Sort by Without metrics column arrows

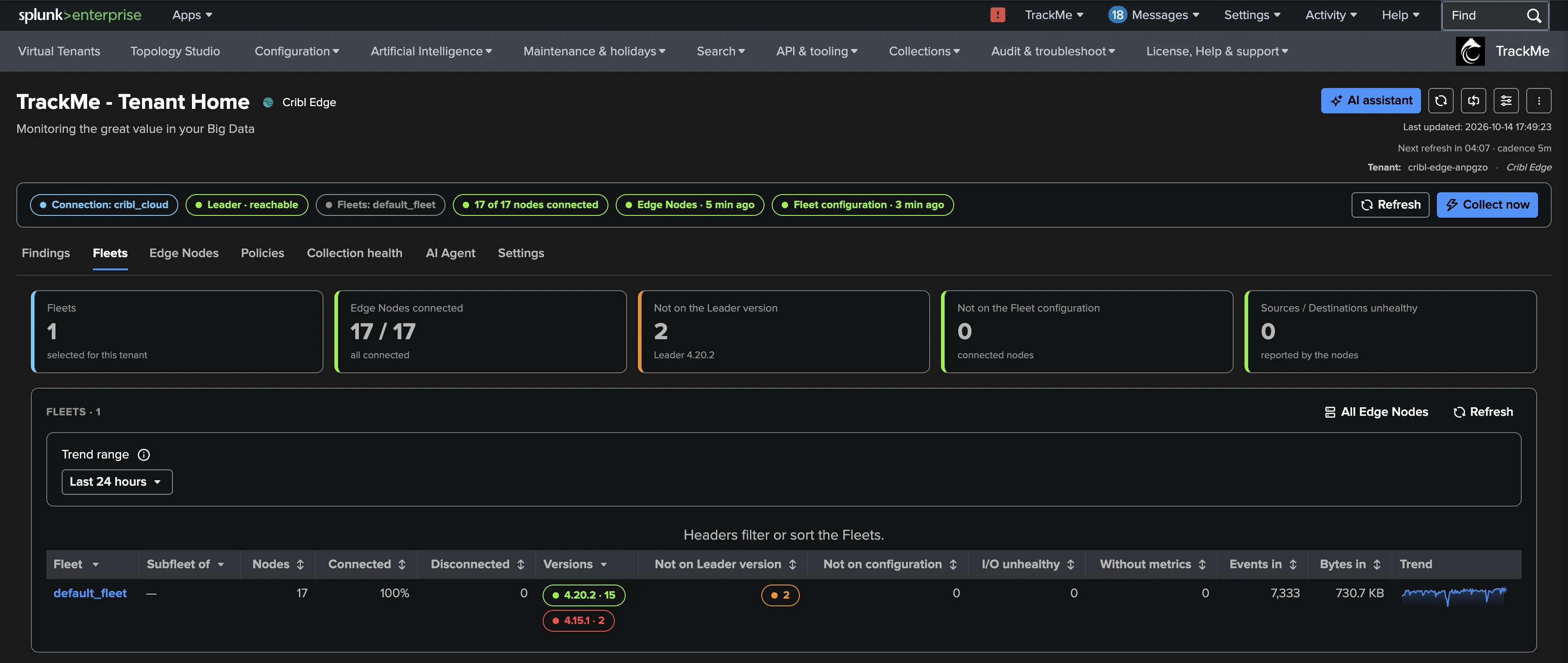point(1202,565)
